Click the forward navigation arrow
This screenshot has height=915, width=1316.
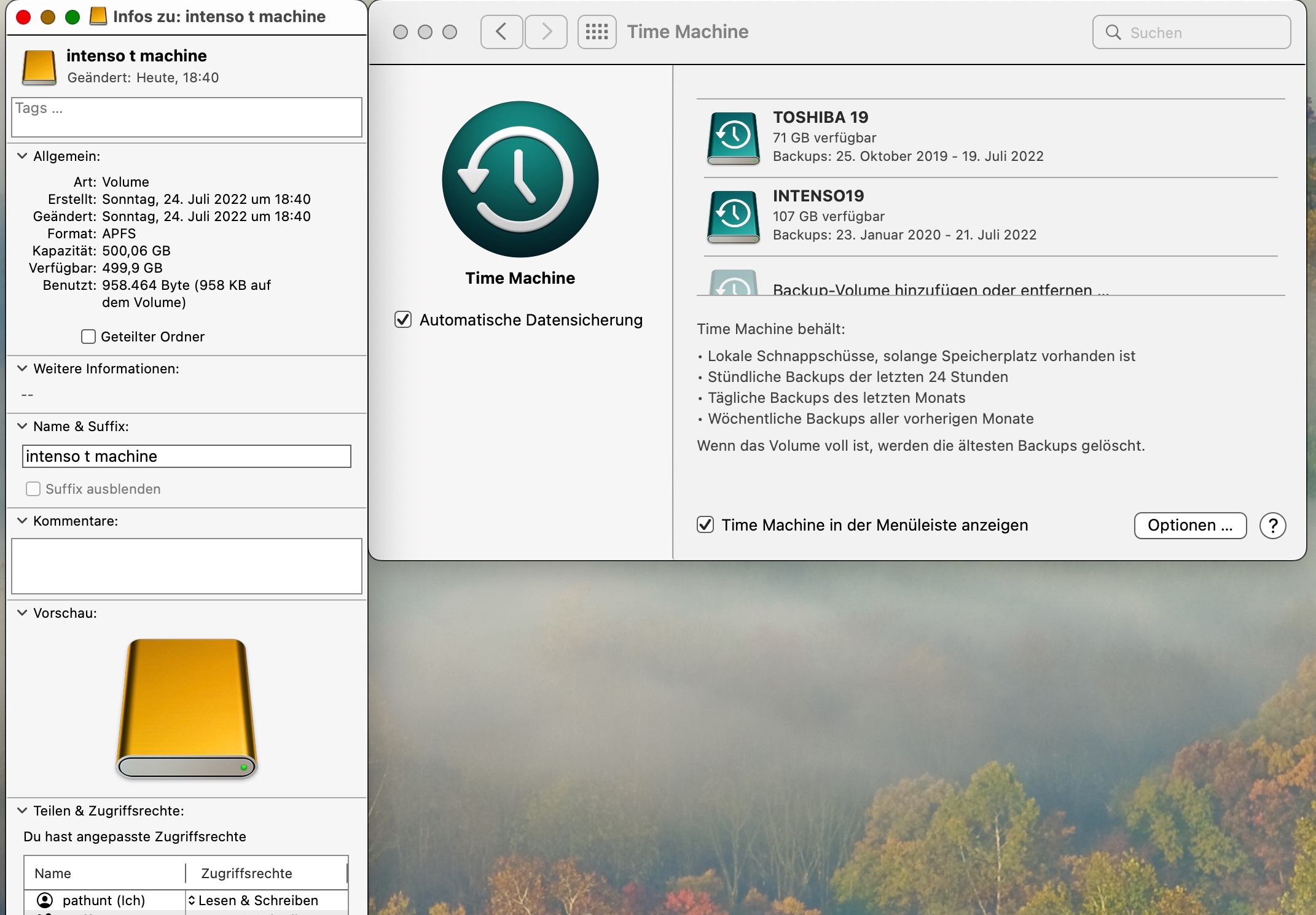tap(546, 32)
